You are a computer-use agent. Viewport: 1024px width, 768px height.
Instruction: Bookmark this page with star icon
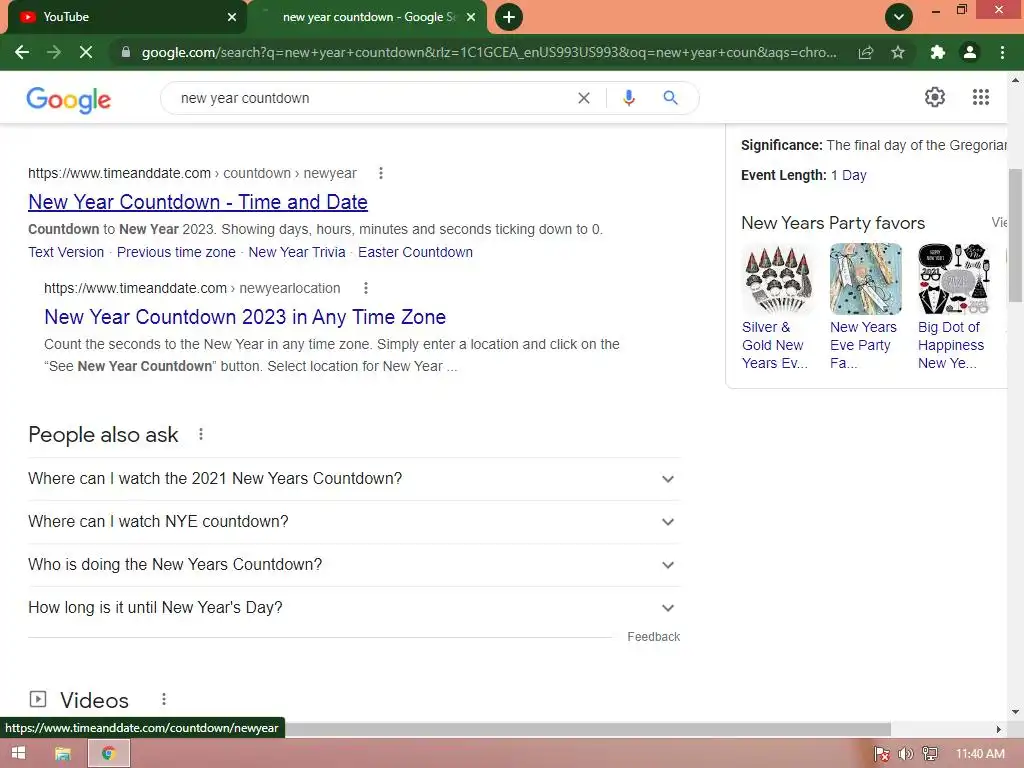click(x=898, y=52)
